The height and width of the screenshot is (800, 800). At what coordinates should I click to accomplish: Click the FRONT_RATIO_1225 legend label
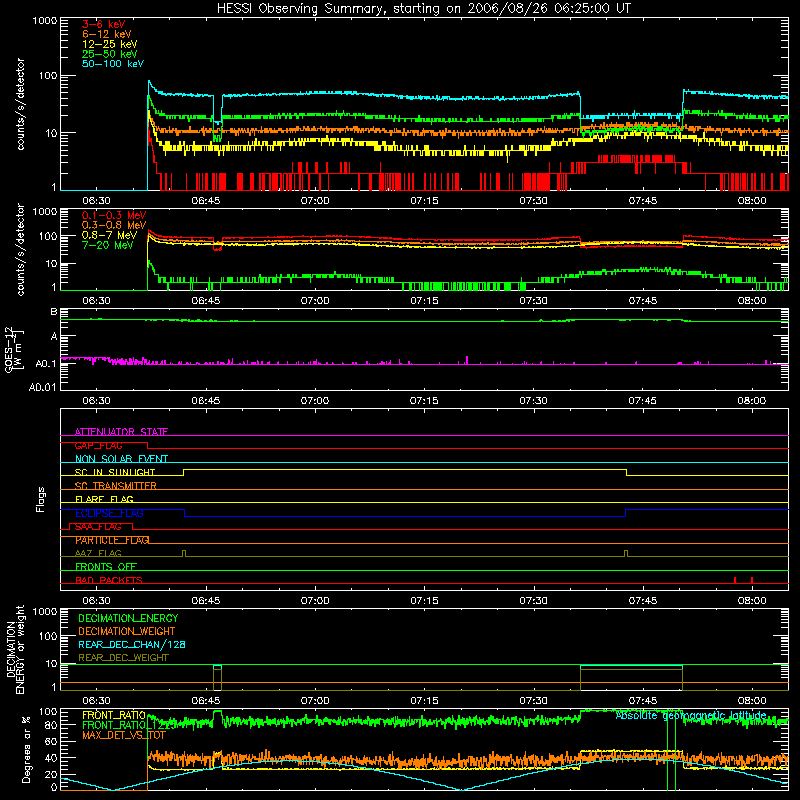(129, 725)
